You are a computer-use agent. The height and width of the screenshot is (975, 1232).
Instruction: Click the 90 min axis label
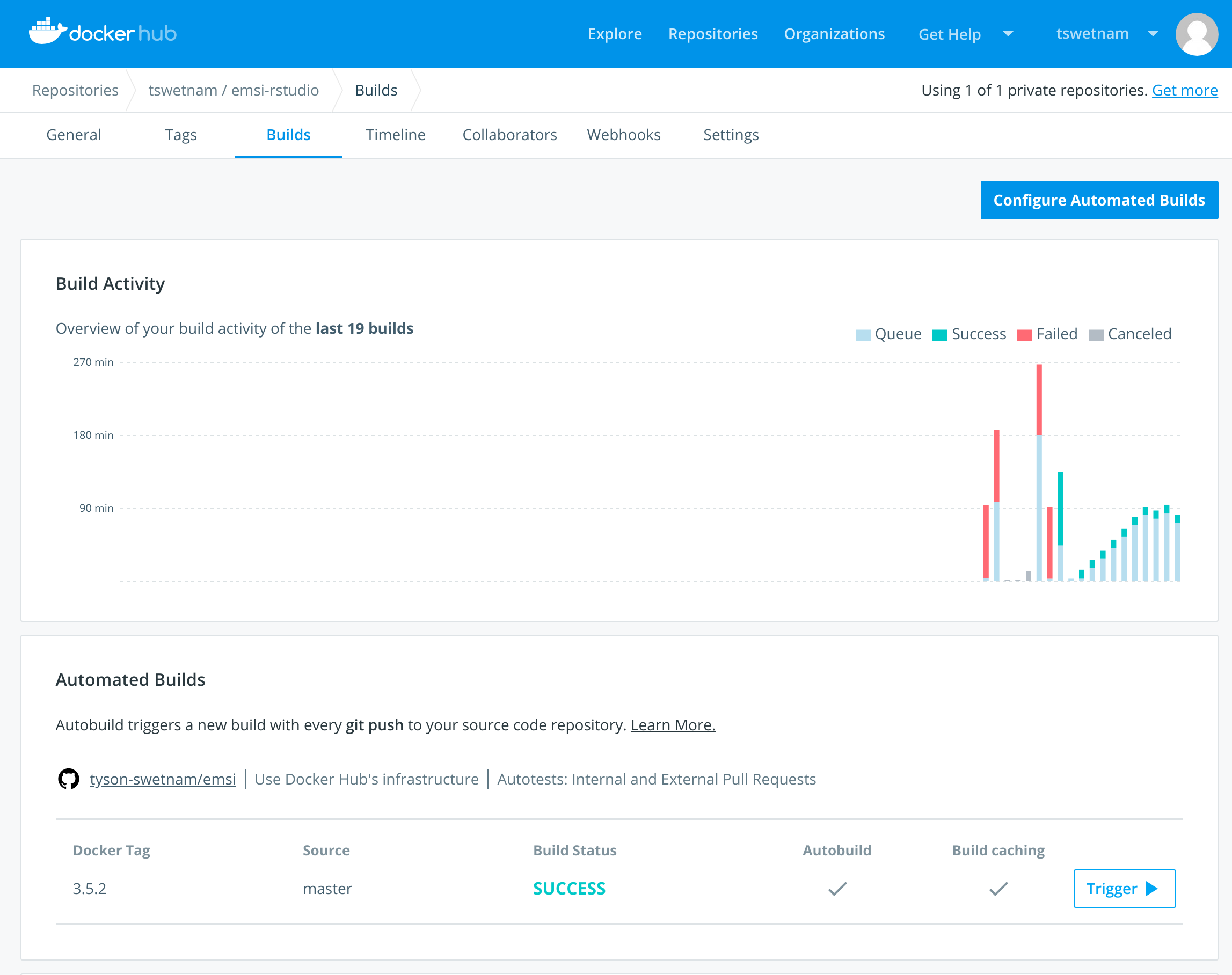pyautogui.click(x=96, y=508)
